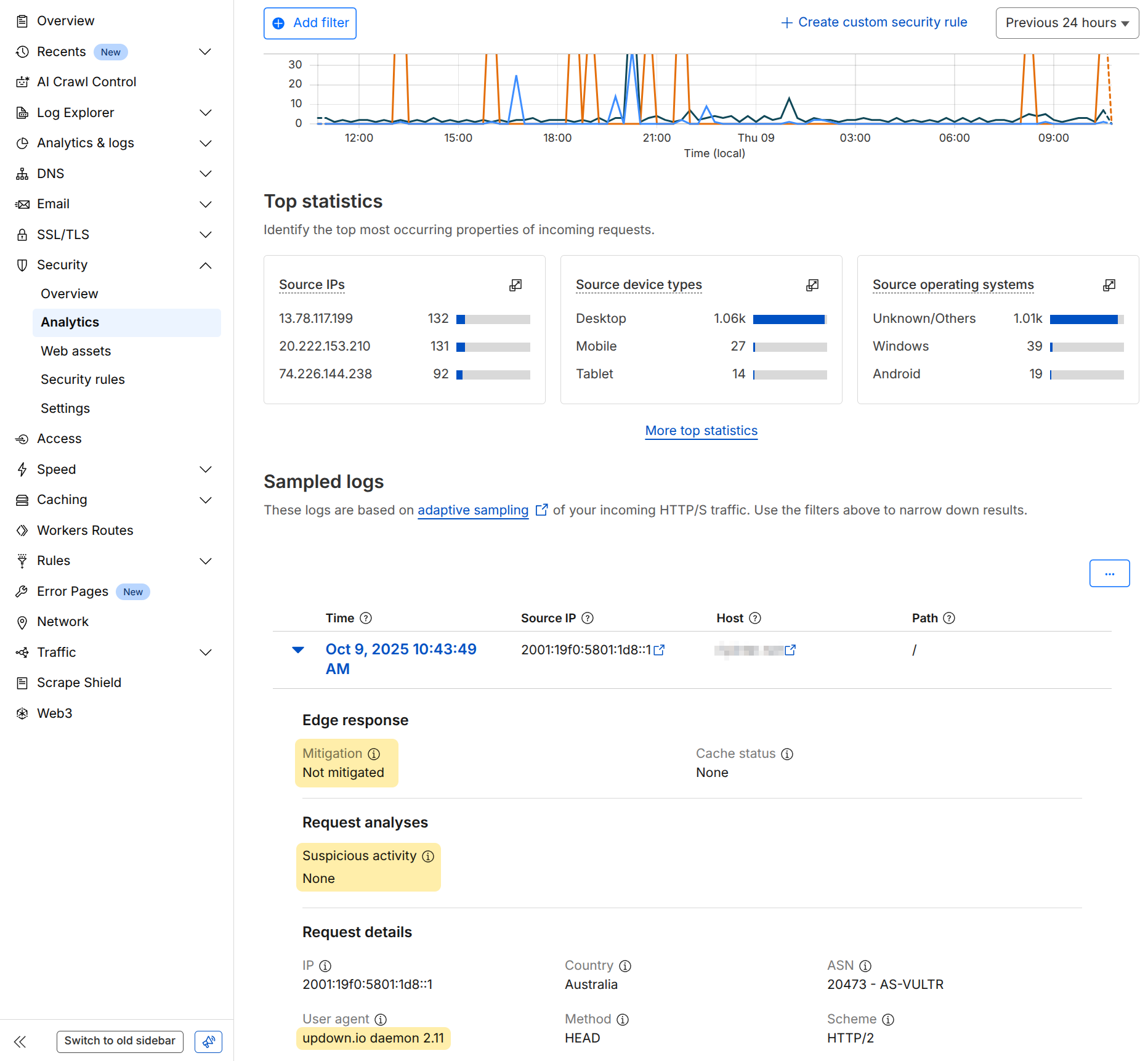Click the Mitigation info icon
Viewport: 1148px width, 1061px height.
(374, 754)
